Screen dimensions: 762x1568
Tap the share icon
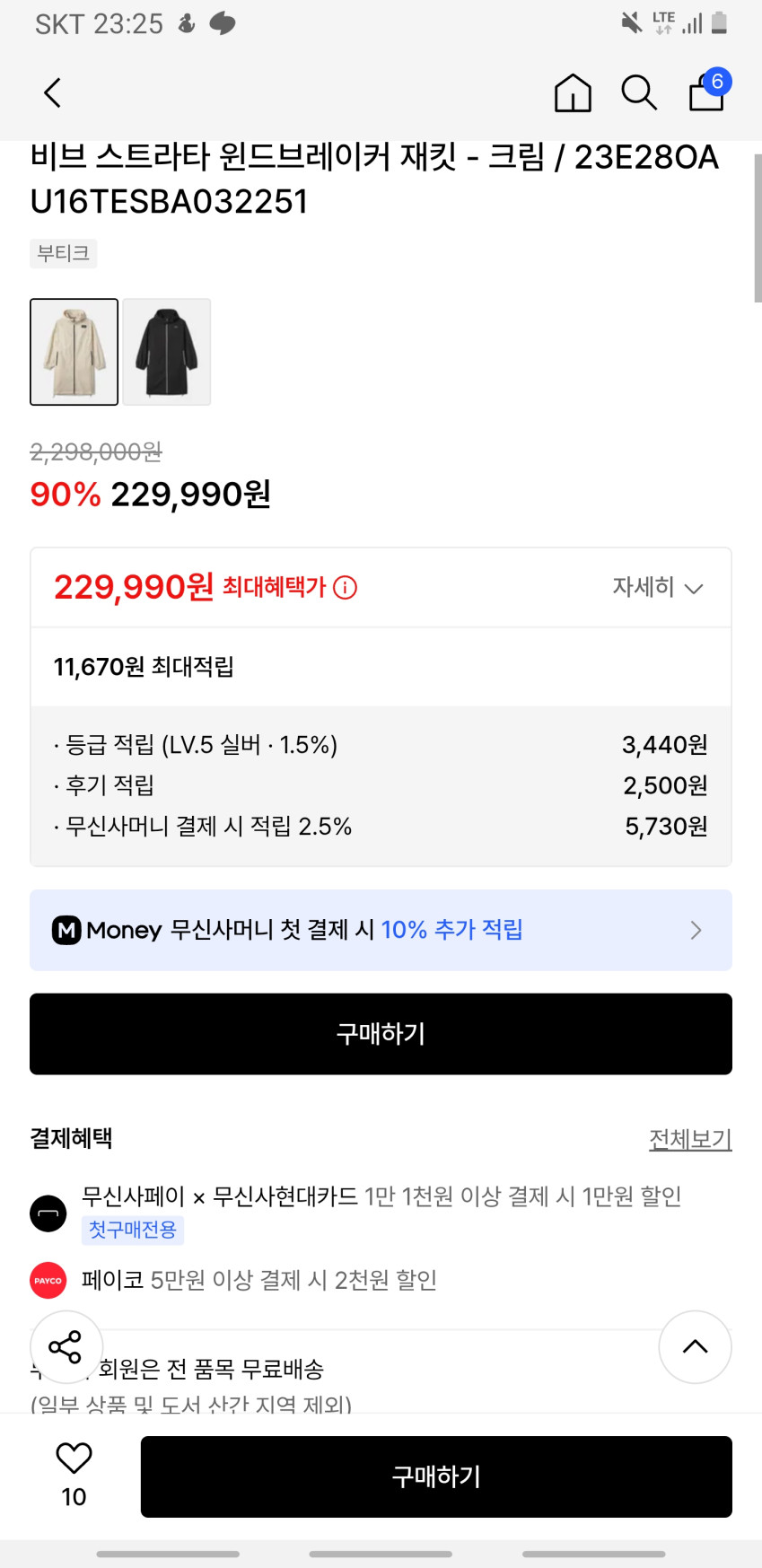click(66, 1346)
